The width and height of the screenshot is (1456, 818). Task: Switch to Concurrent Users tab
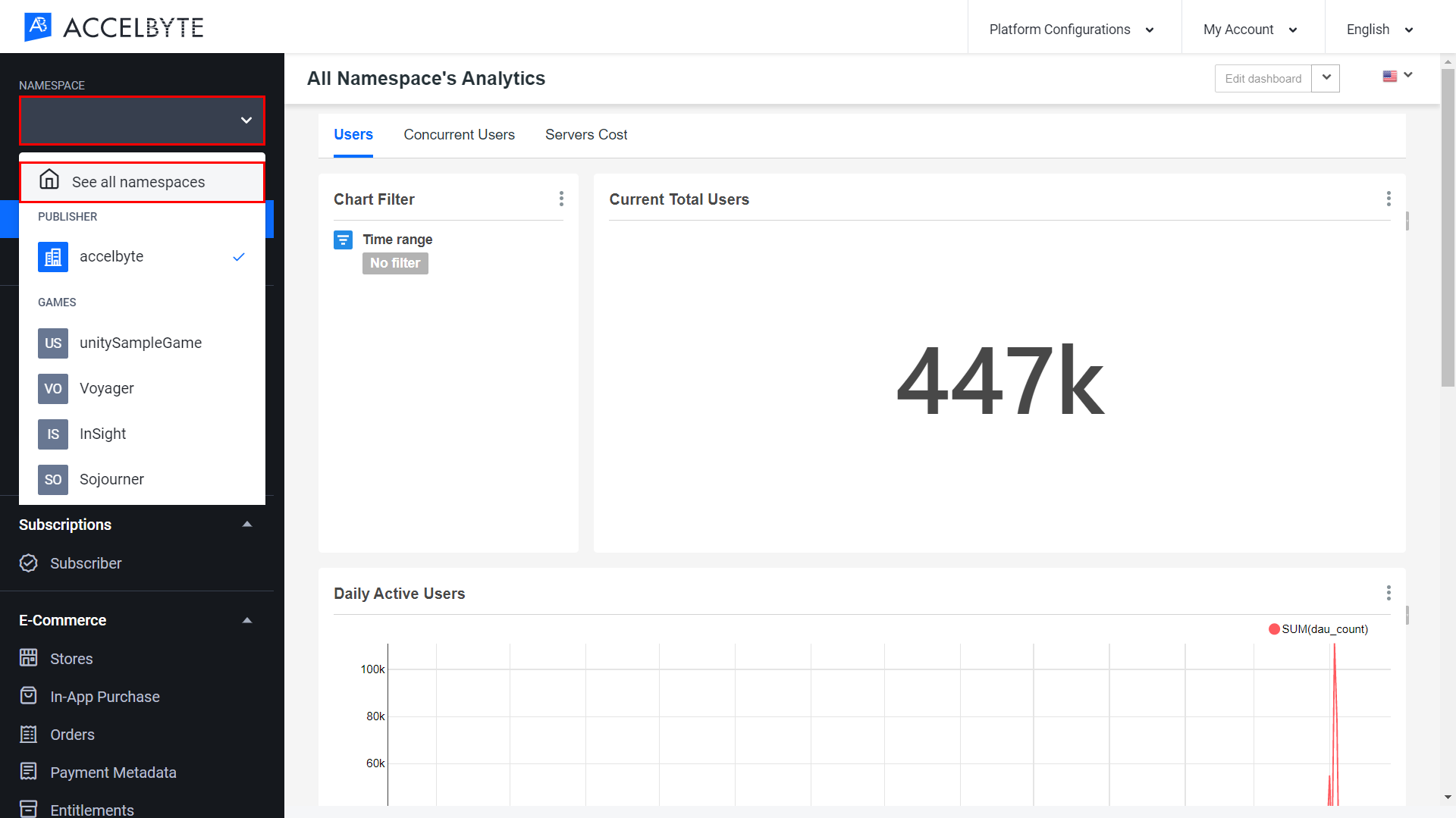coord(459,135)
